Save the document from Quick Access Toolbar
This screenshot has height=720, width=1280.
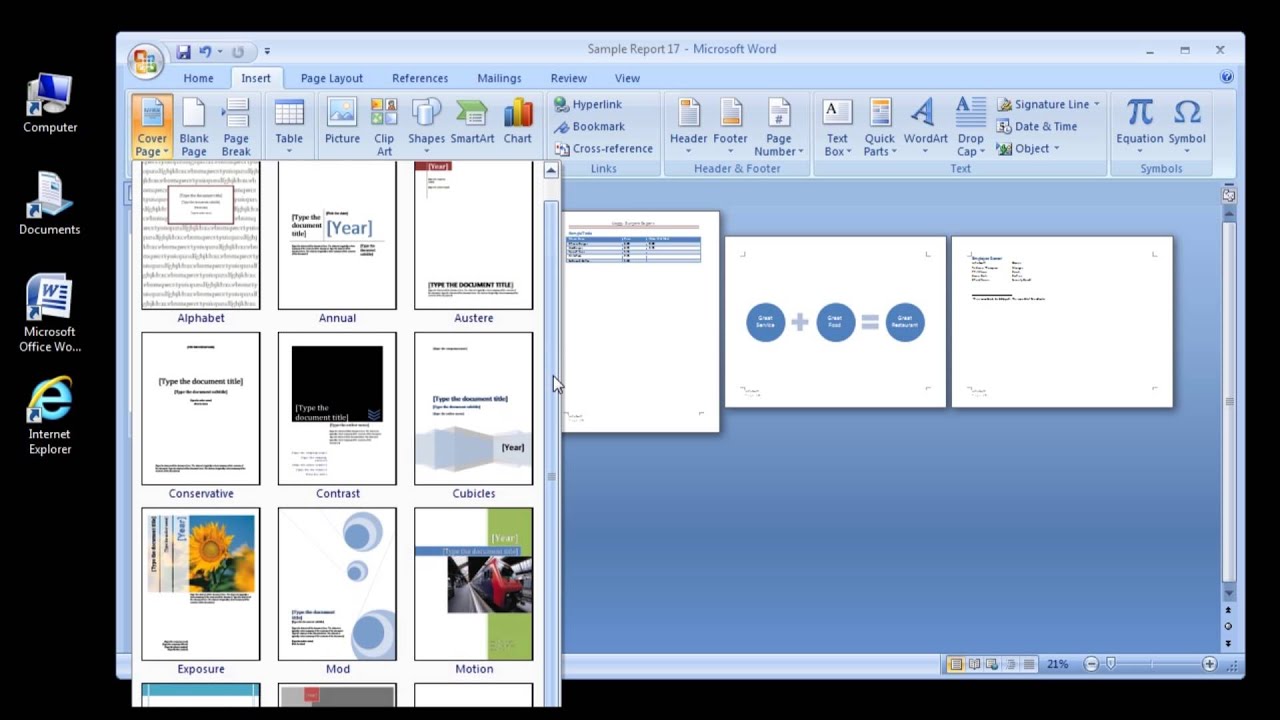click(x=183, y=52)
